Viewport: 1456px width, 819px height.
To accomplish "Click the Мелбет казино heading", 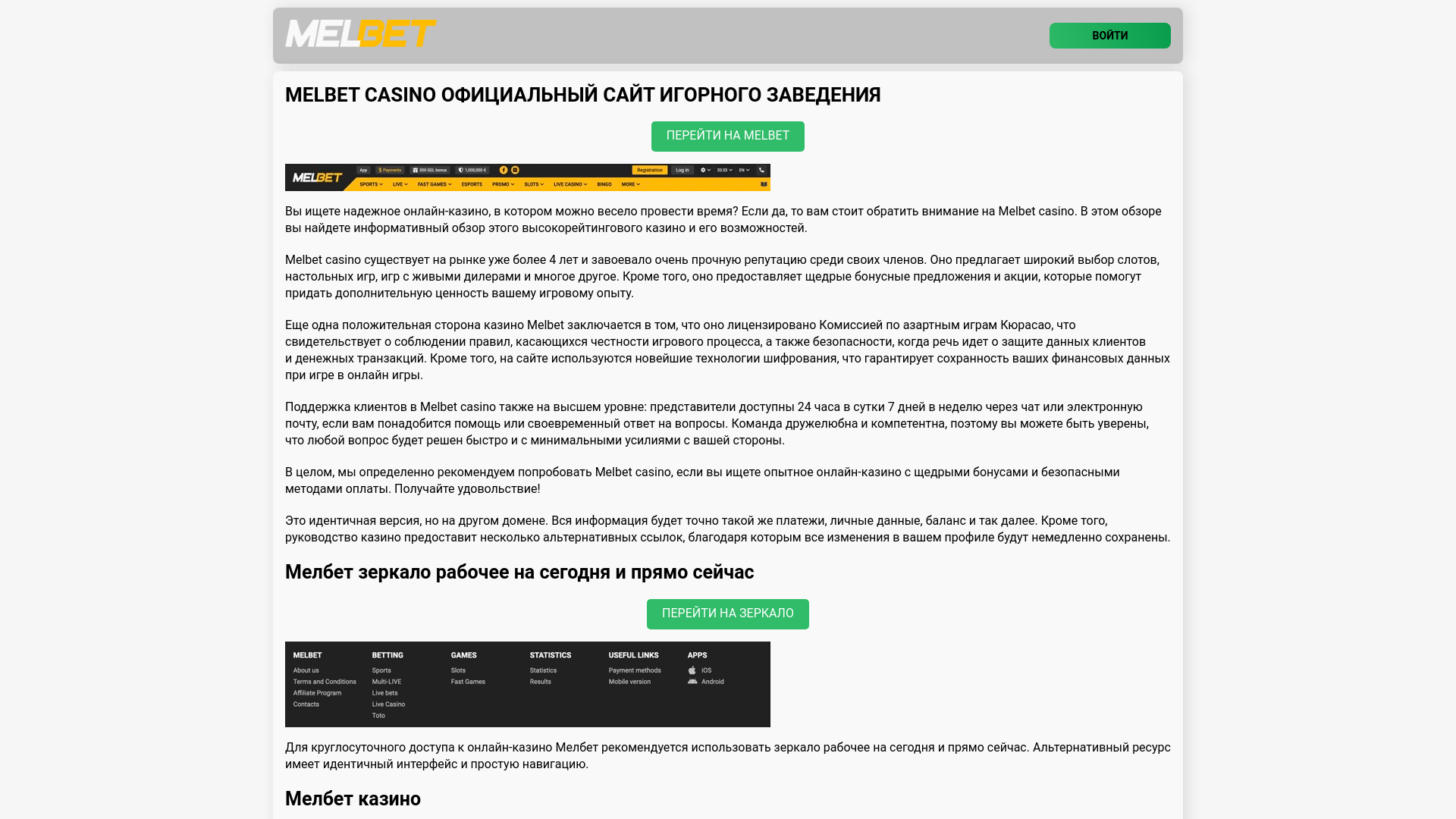I will 353,799.
